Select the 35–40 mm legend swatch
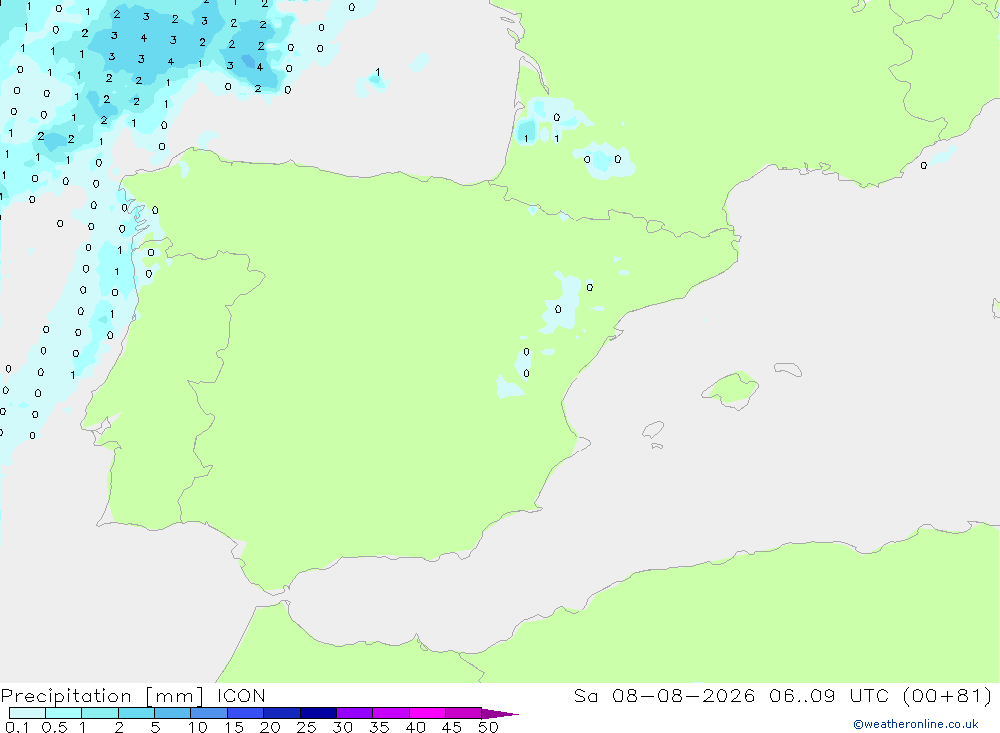Screen dimensions: 1000x733 [390, 713]
